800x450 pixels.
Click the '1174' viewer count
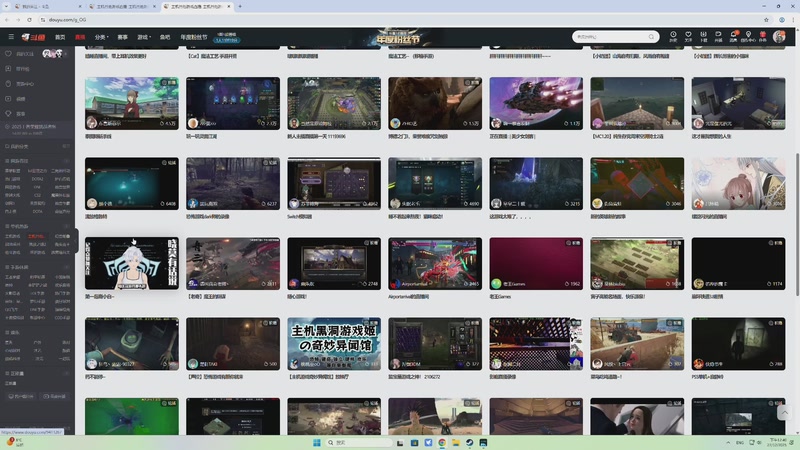click(x=776, y=284)
